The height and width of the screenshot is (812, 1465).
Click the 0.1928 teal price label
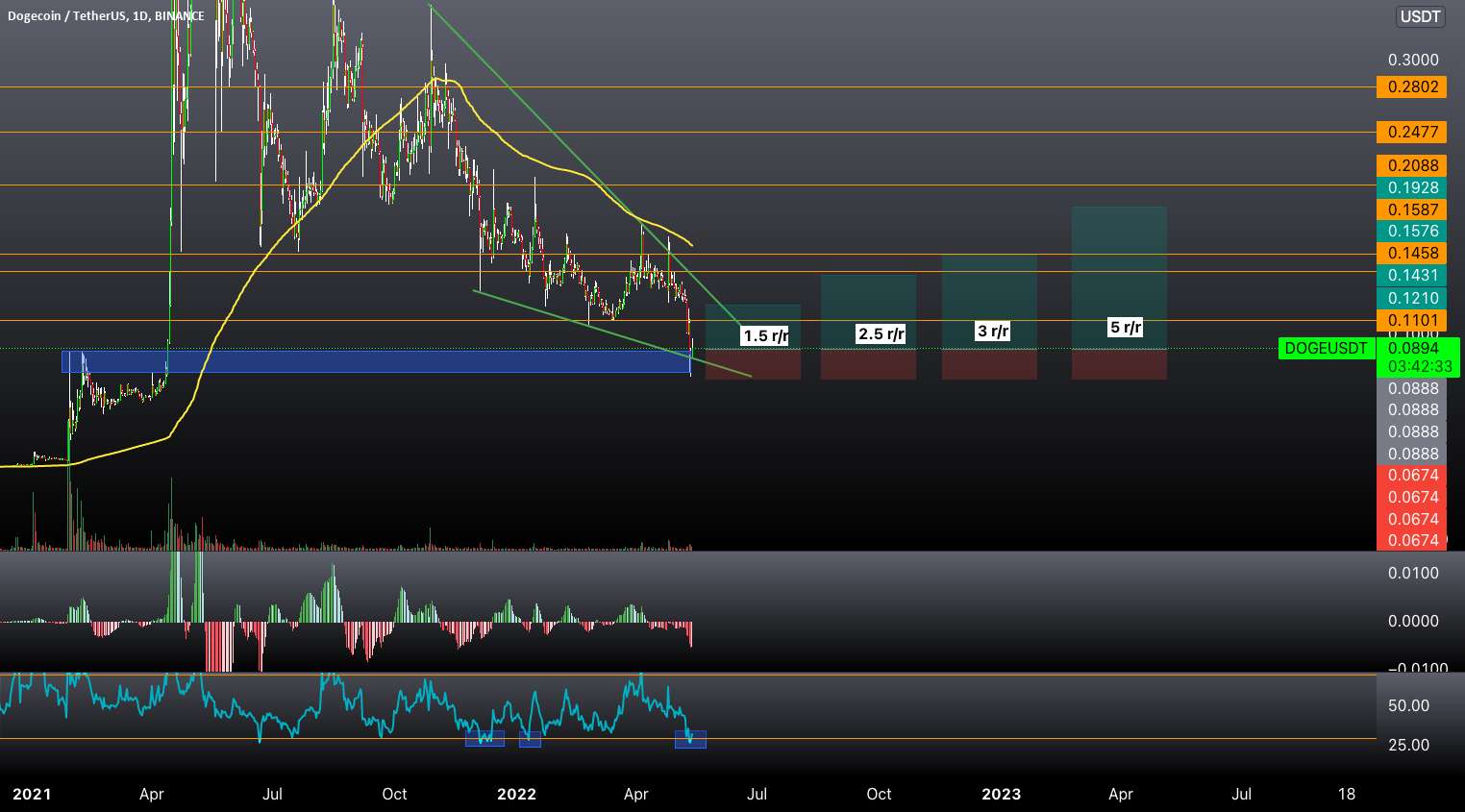(1411, 187)
